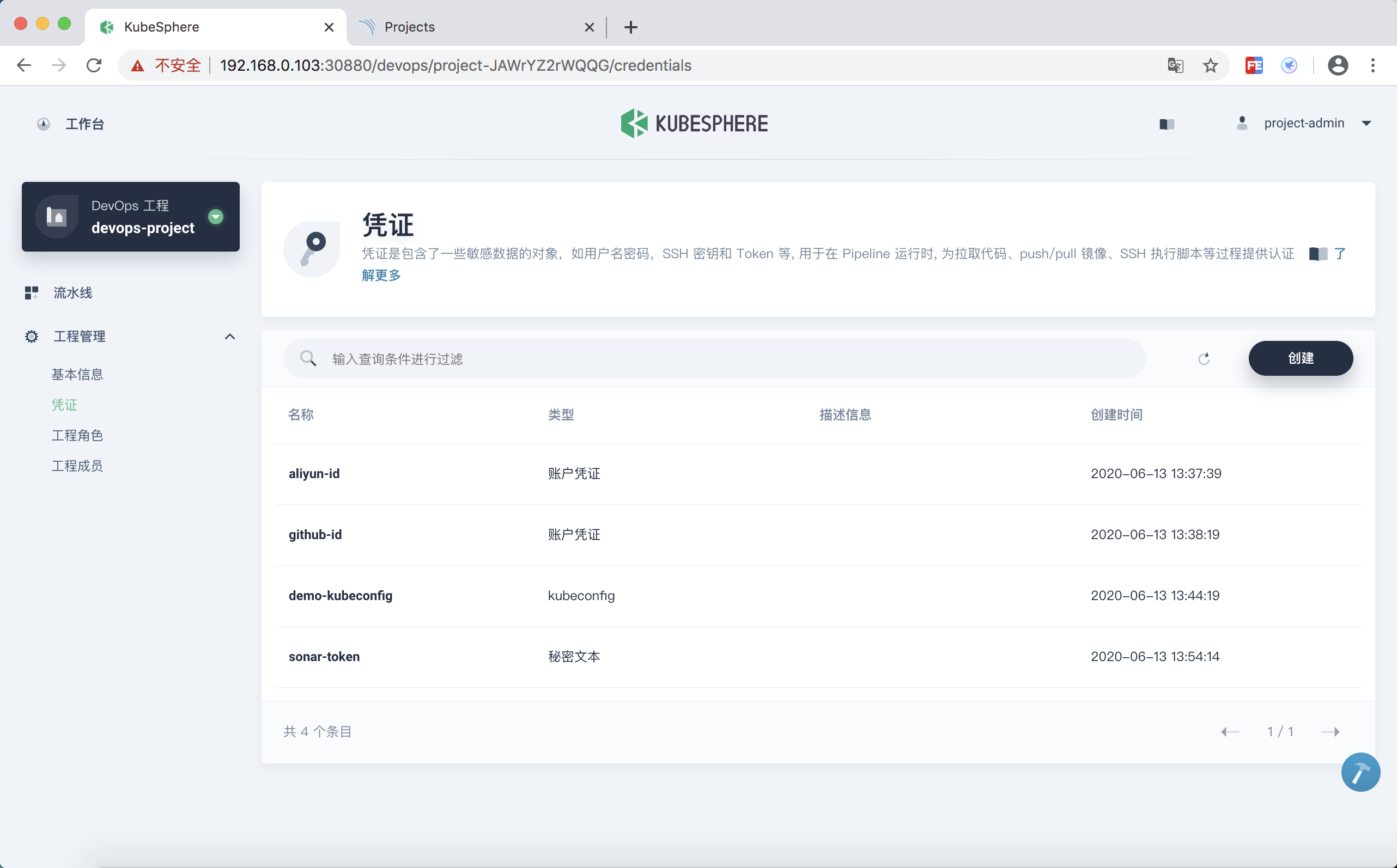Screen dimensions: 1397x868
Task: Open the demo-kubeconfig credential
Action: coord(340,595)
